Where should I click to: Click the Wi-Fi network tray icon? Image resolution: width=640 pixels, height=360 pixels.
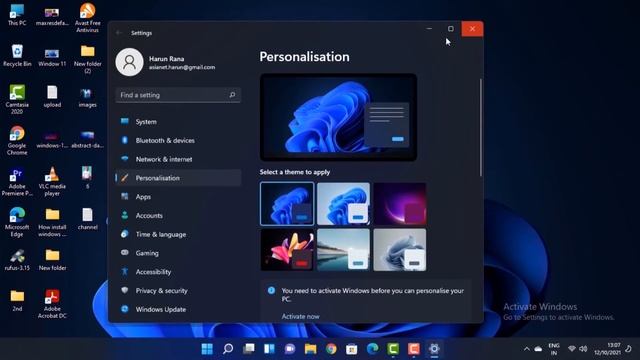click(572, 349)
